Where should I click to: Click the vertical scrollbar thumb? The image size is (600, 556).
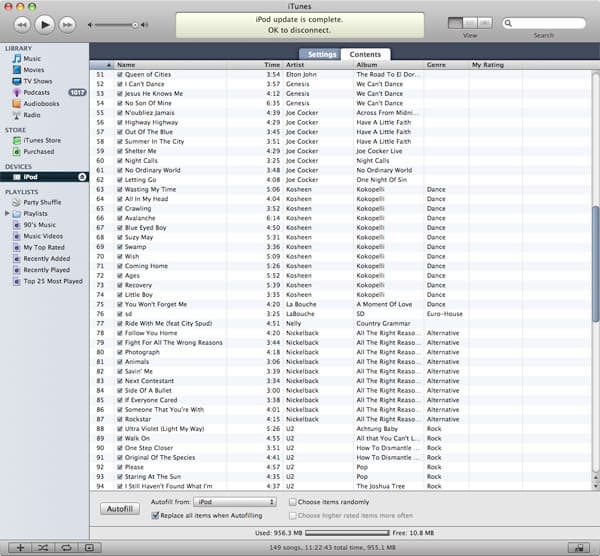tap(595, 264)
